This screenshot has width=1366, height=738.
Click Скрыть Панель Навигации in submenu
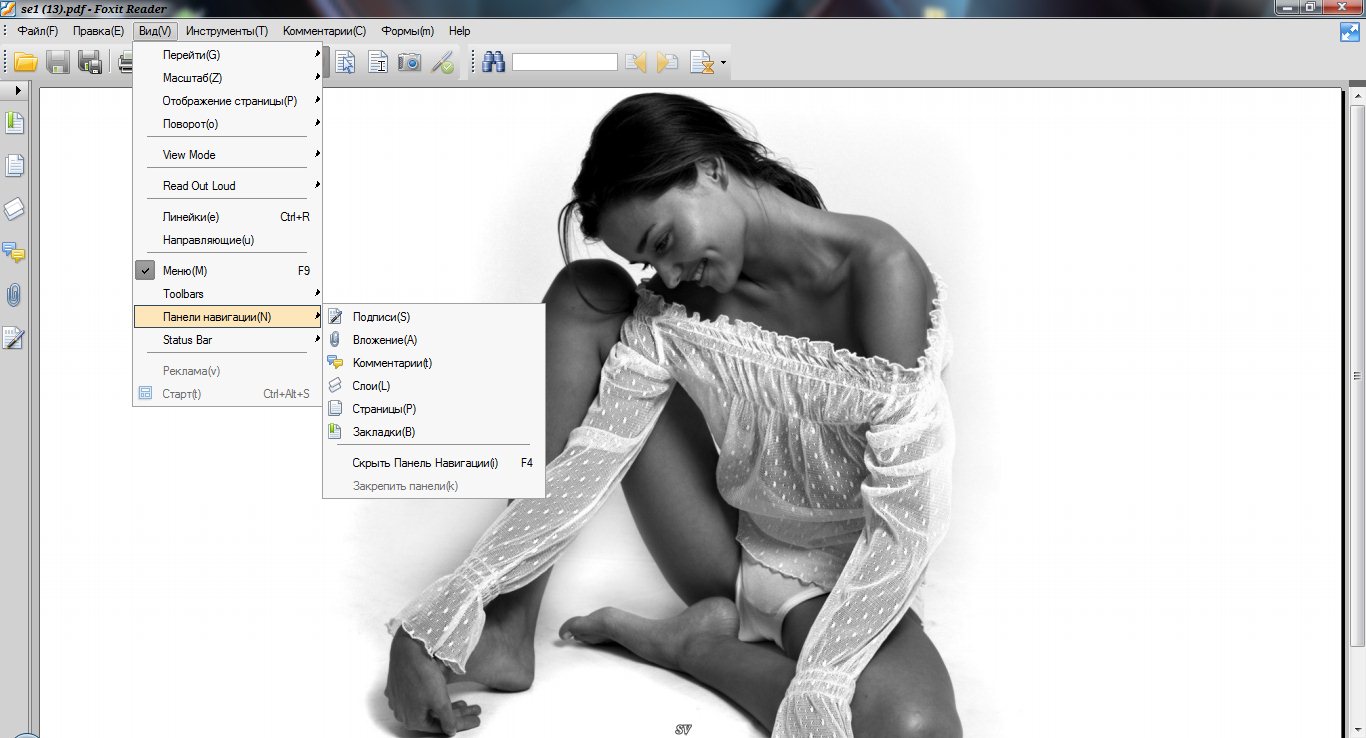(425, 463)
